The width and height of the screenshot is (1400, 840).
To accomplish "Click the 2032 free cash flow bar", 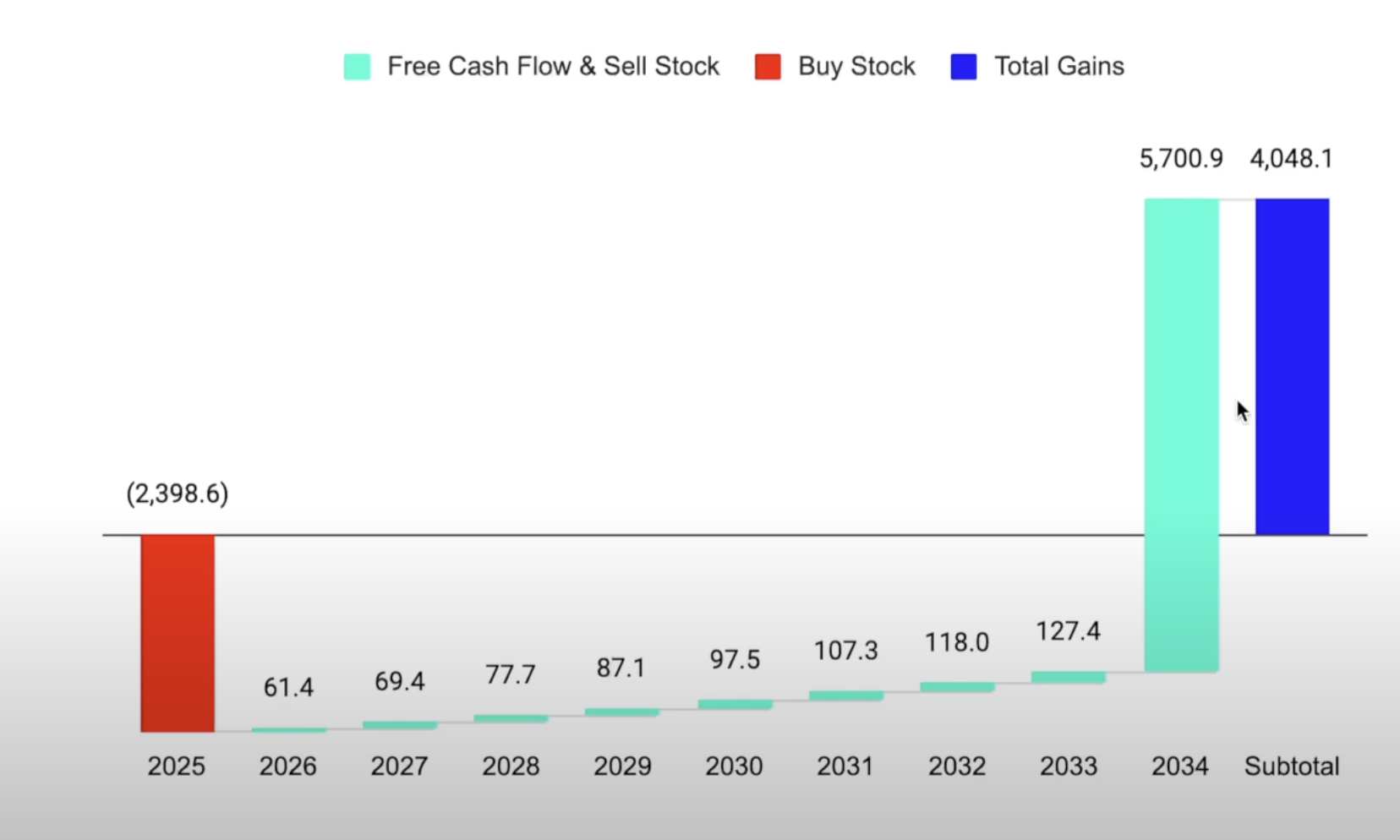I will pos(957,687).
